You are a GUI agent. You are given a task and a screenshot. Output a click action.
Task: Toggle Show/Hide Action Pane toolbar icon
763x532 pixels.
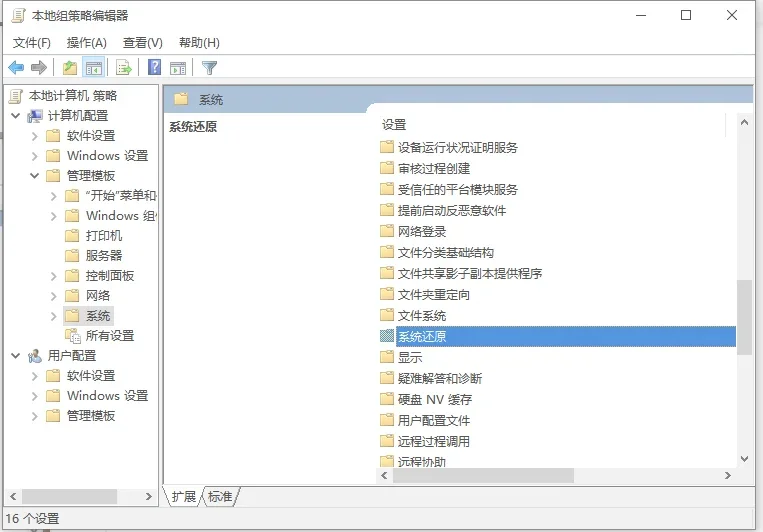click(178, 68)
